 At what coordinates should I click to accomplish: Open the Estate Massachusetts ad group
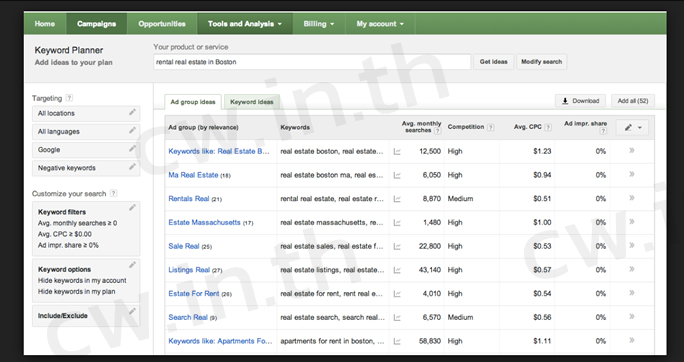(204, 222)
